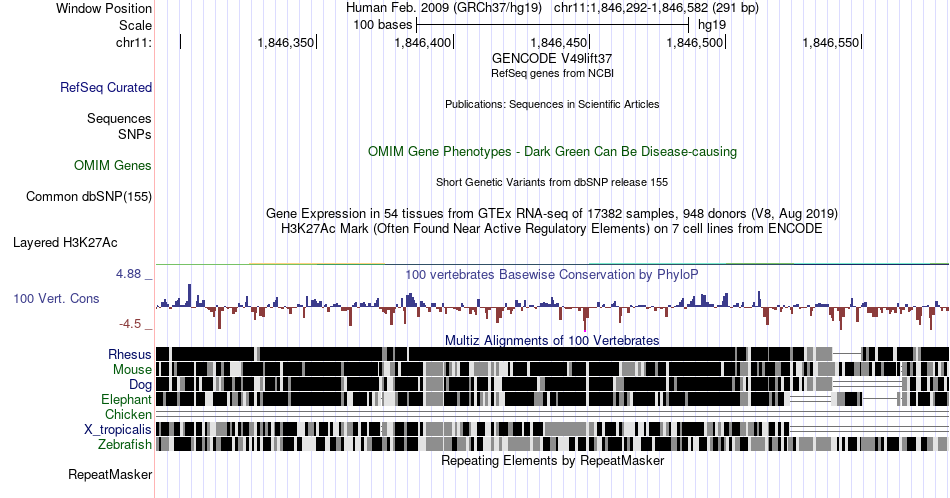Click Repeating Elements by RepeatMasker title
This screenshot has width=950, height=498.
click(x=552, y=460)
